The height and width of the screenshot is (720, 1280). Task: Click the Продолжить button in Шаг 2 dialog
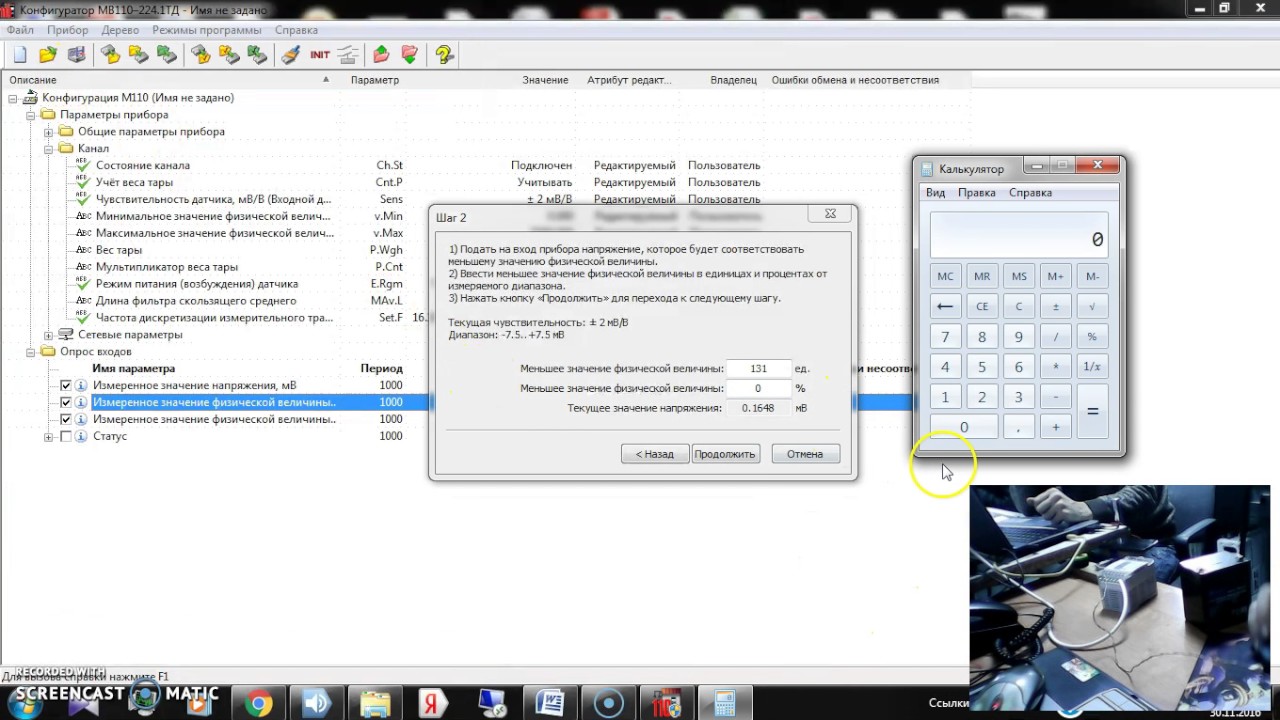click(725, 454)
